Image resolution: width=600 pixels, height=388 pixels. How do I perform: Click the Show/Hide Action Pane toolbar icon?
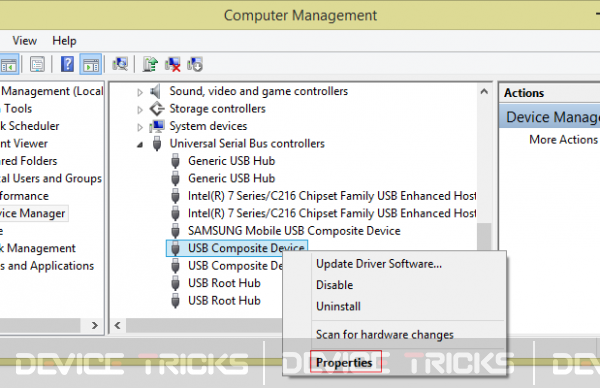91,64
